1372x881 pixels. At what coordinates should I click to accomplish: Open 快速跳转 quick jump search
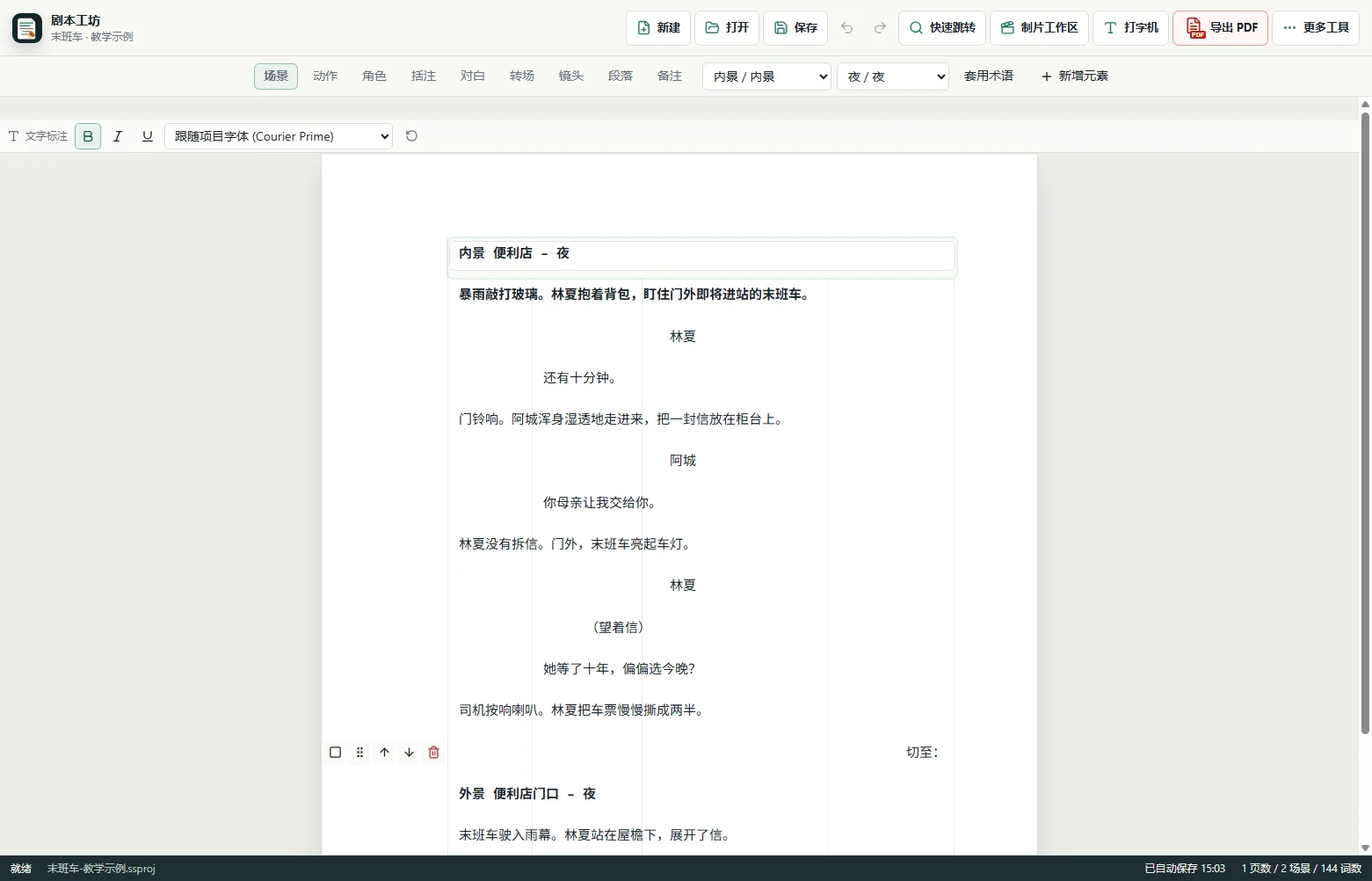click(942, 28)
